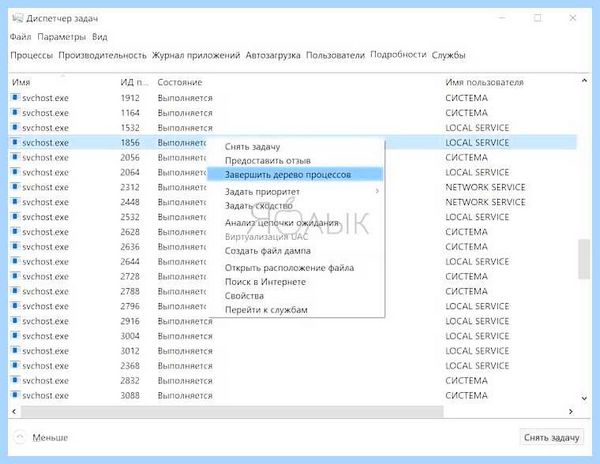Click the vertical scrollbar down arrow
Viewport: 600px width, 464px height.
coord(584,398)
